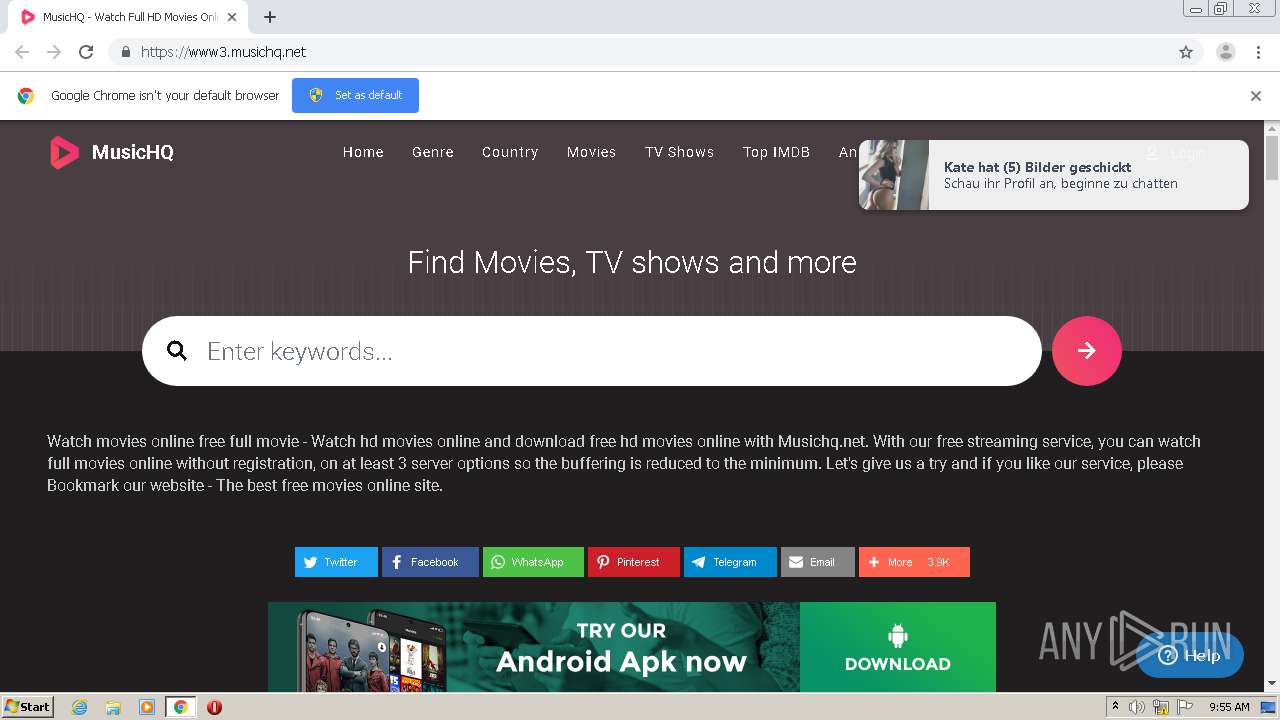Click the padlock site info icon
Viewport: 1280px width, 720px height.
(125, 52)
